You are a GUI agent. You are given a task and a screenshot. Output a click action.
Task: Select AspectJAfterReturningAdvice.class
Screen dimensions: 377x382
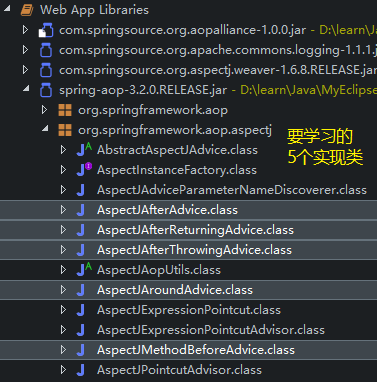click(x=195, y=230)
